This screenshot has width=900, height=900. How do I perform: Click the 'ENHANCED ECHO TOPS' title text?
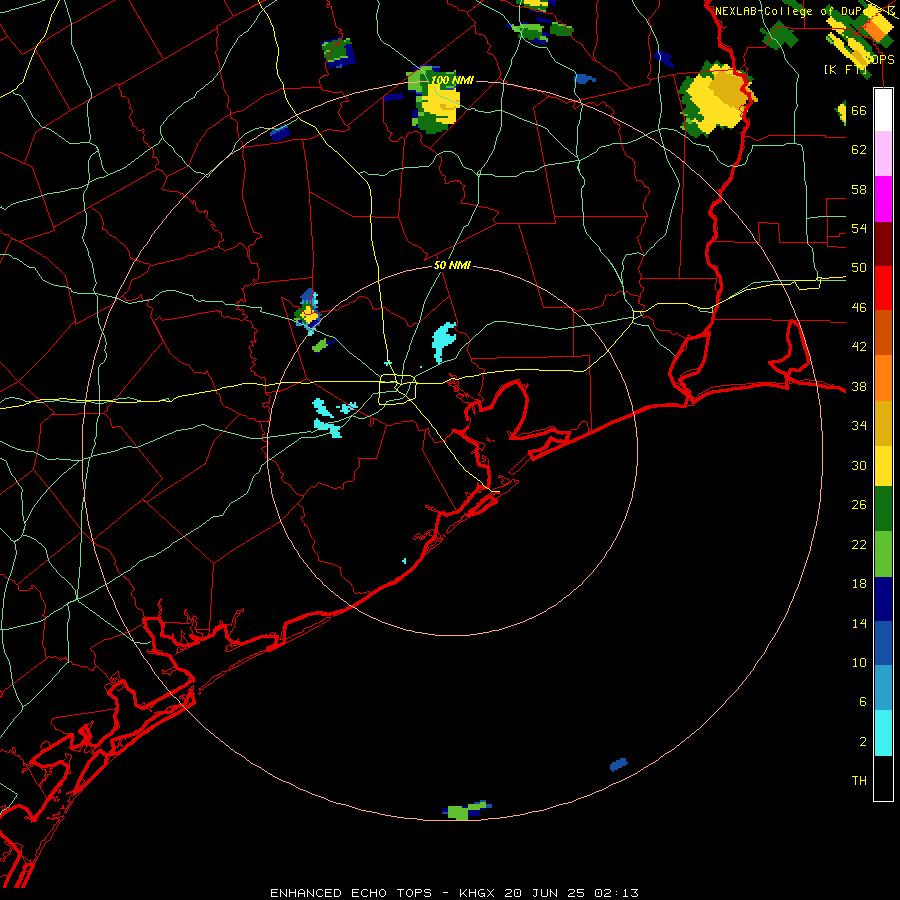click(351, 893)
